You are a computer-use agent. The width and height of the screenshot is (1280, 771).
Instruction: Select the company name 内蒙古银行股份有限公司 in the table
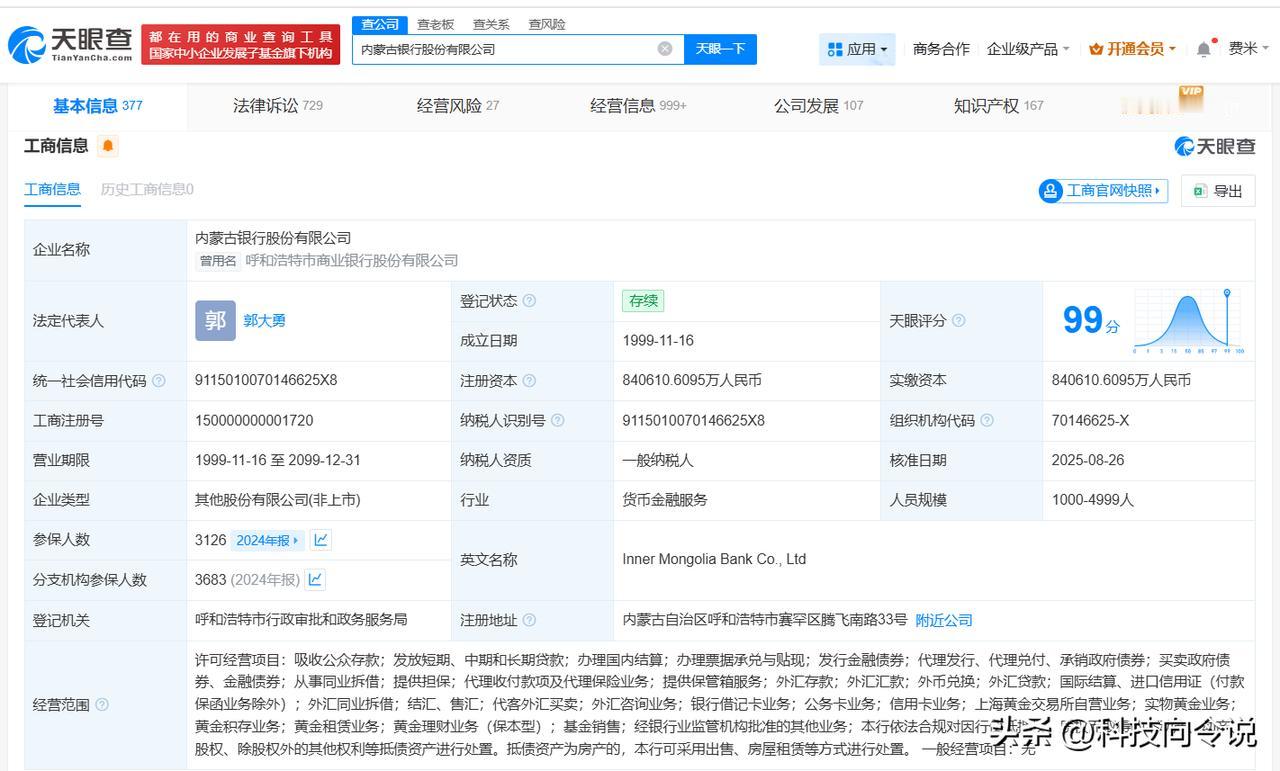point(273,238)
